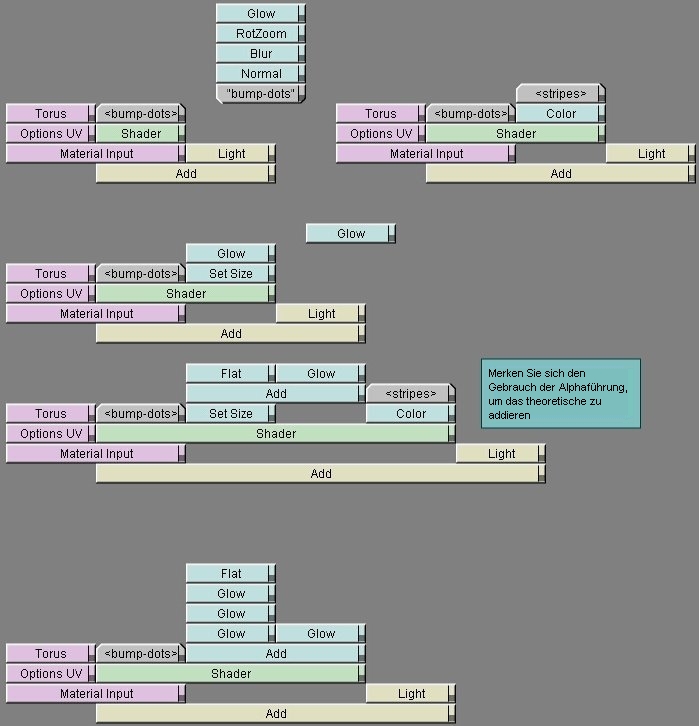699x726 pixels.
Task: Select Glow directly above the Set Size without Flat
Action: coord(231,253)
